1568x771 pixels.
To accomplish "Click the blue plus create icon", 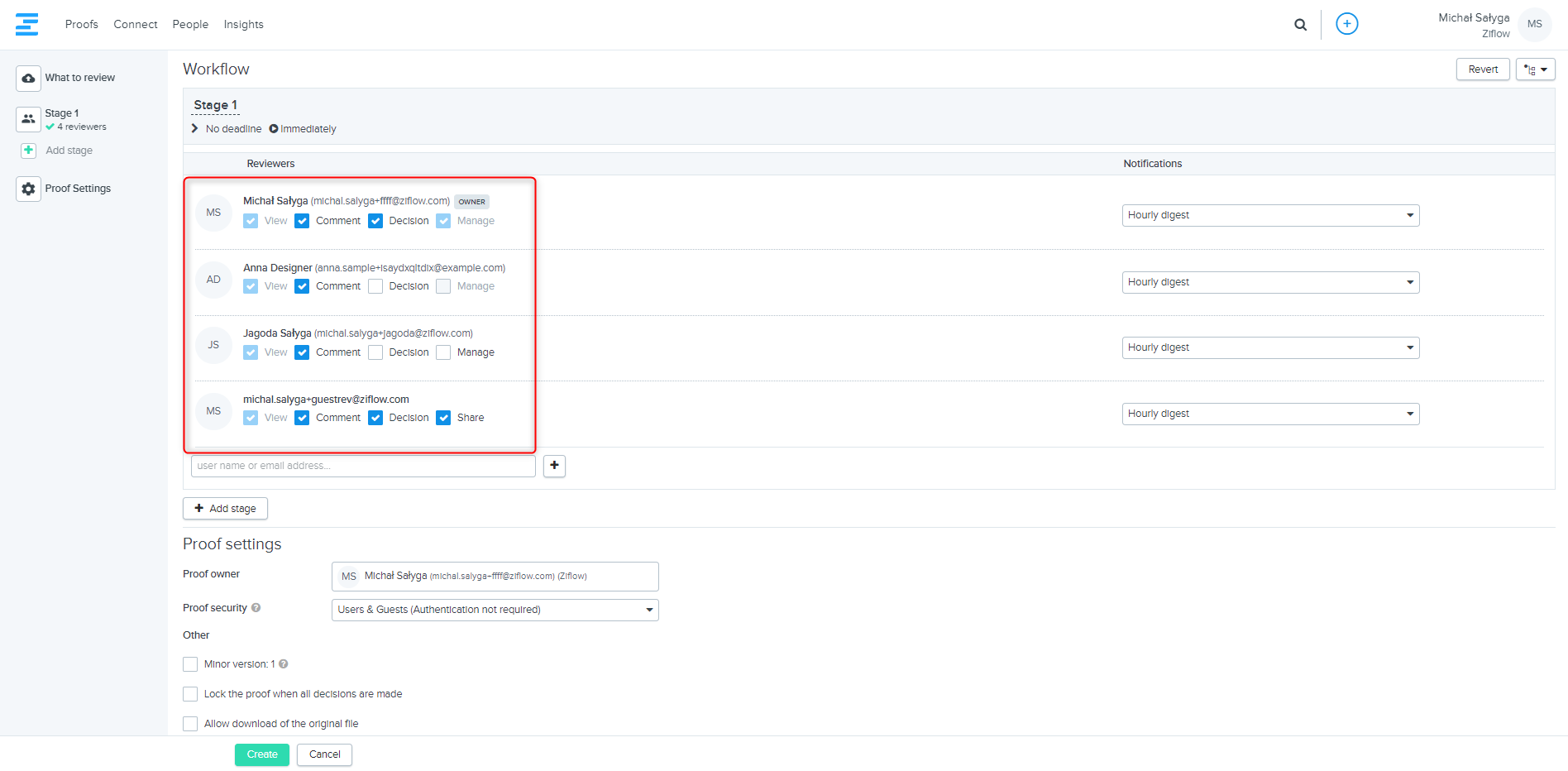I will pyautogui.click(x=1346, y=24).
